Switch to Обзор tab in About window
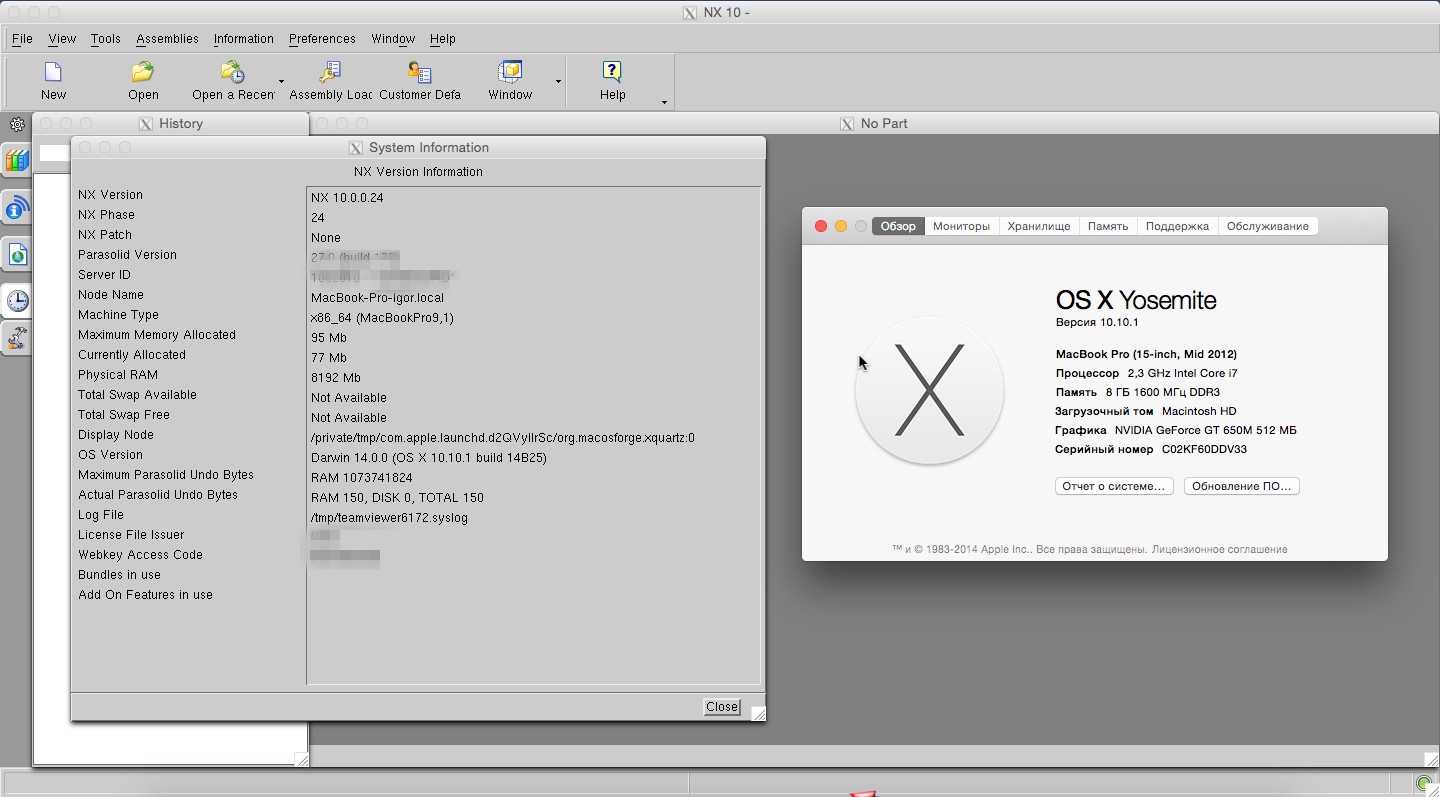 click(x=898, y=226)
